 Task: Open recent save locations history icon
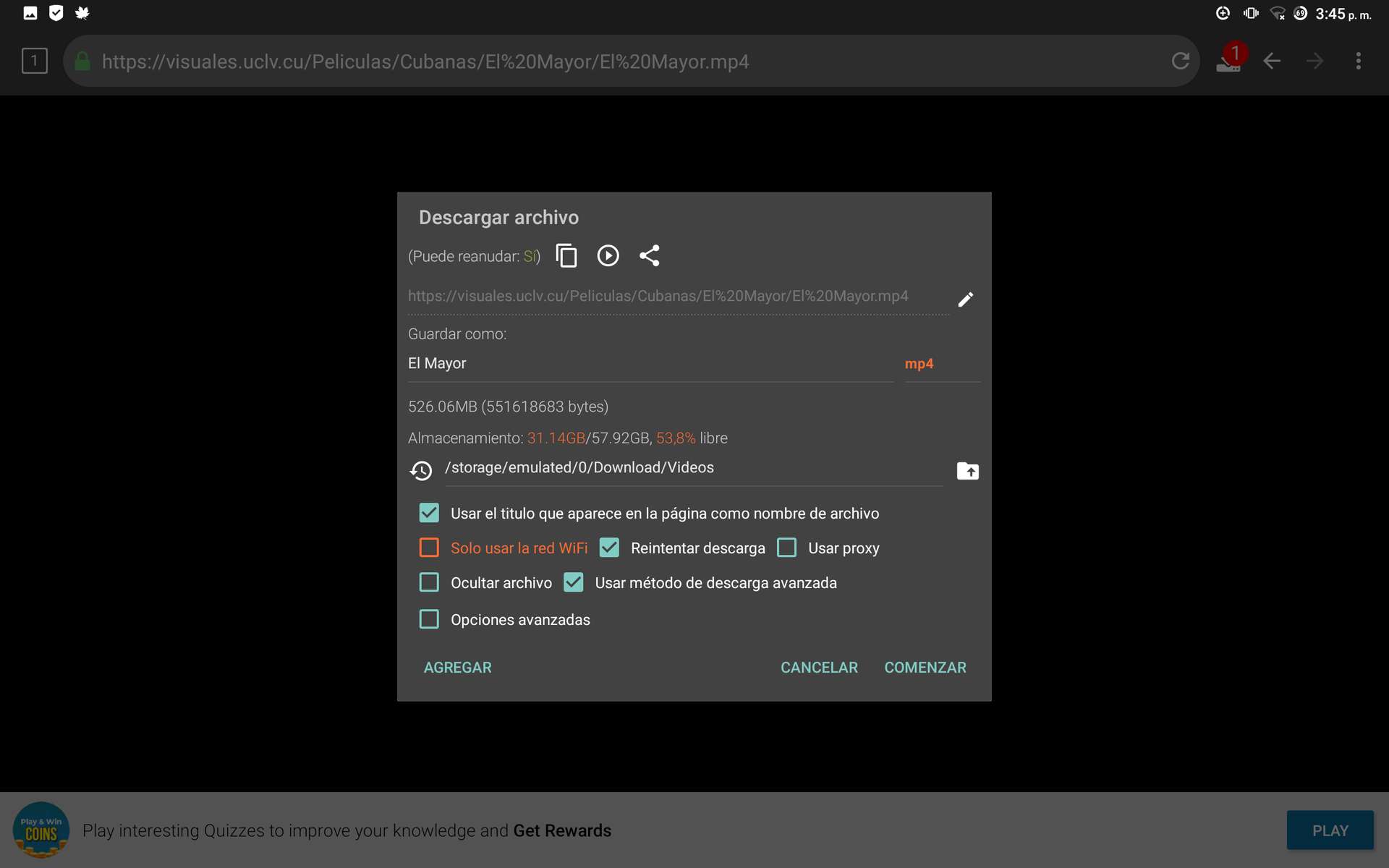pos(421,471)
